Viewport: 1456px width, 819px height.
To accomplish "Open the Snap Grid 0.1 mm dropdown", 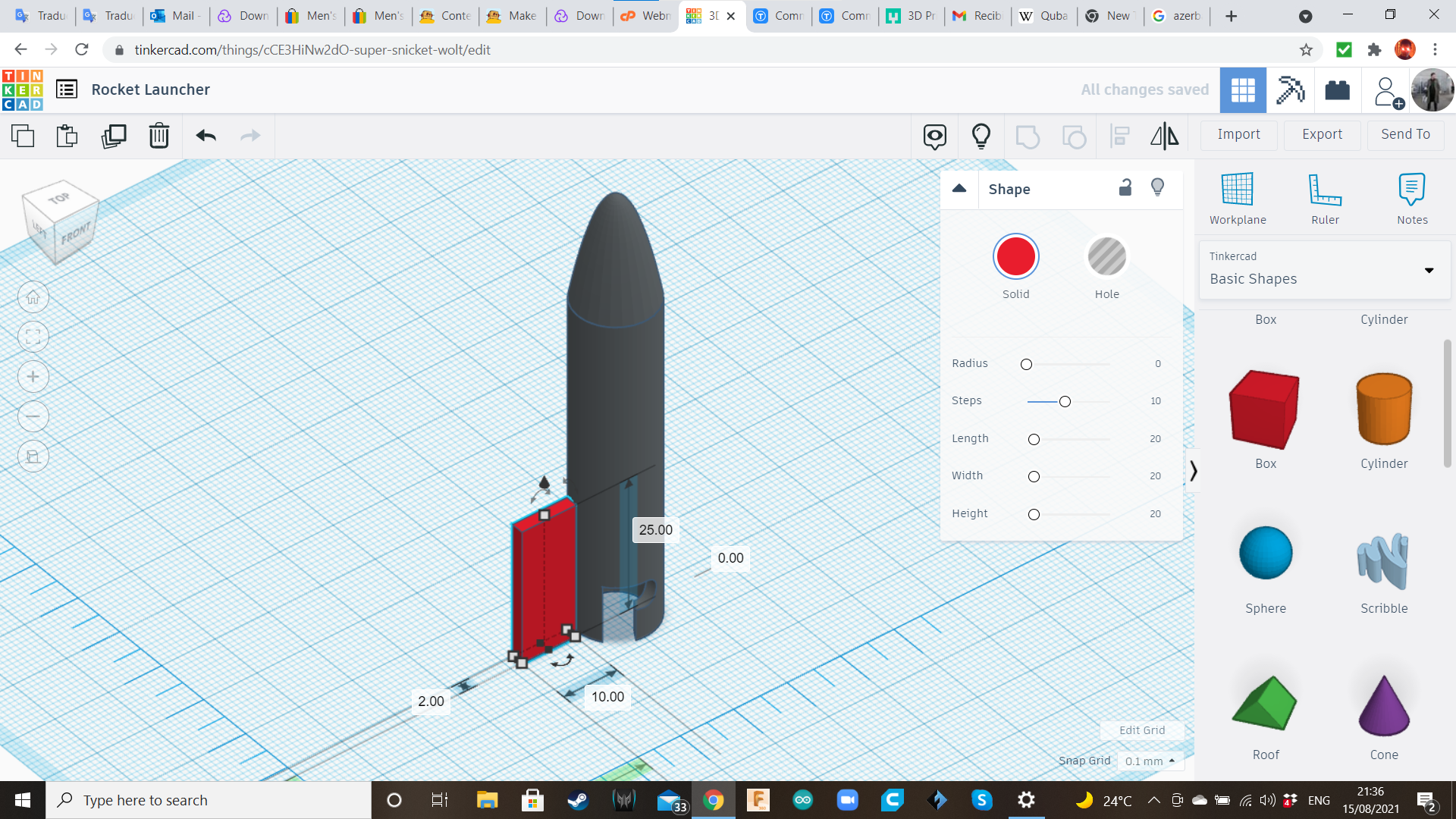I will [1150, 761].
